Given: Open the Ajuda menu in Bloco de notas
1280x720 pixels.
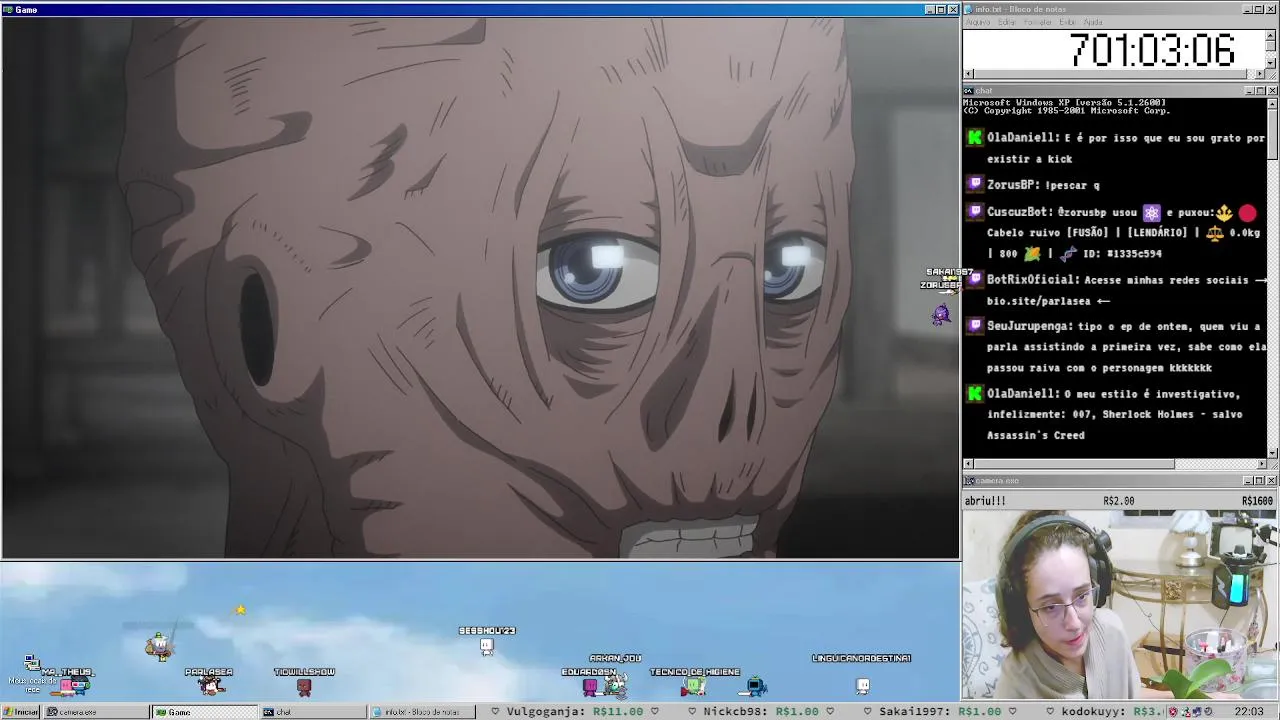Looking at the screenshot, I should click(1093, 22).
